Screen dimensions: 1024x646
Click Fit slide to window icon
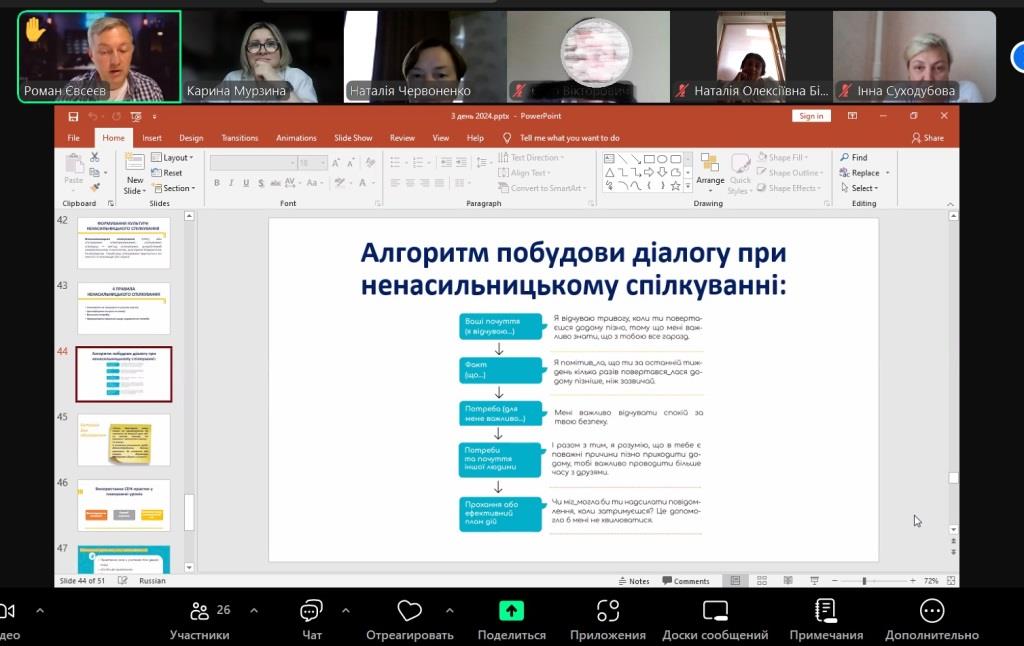951,581
